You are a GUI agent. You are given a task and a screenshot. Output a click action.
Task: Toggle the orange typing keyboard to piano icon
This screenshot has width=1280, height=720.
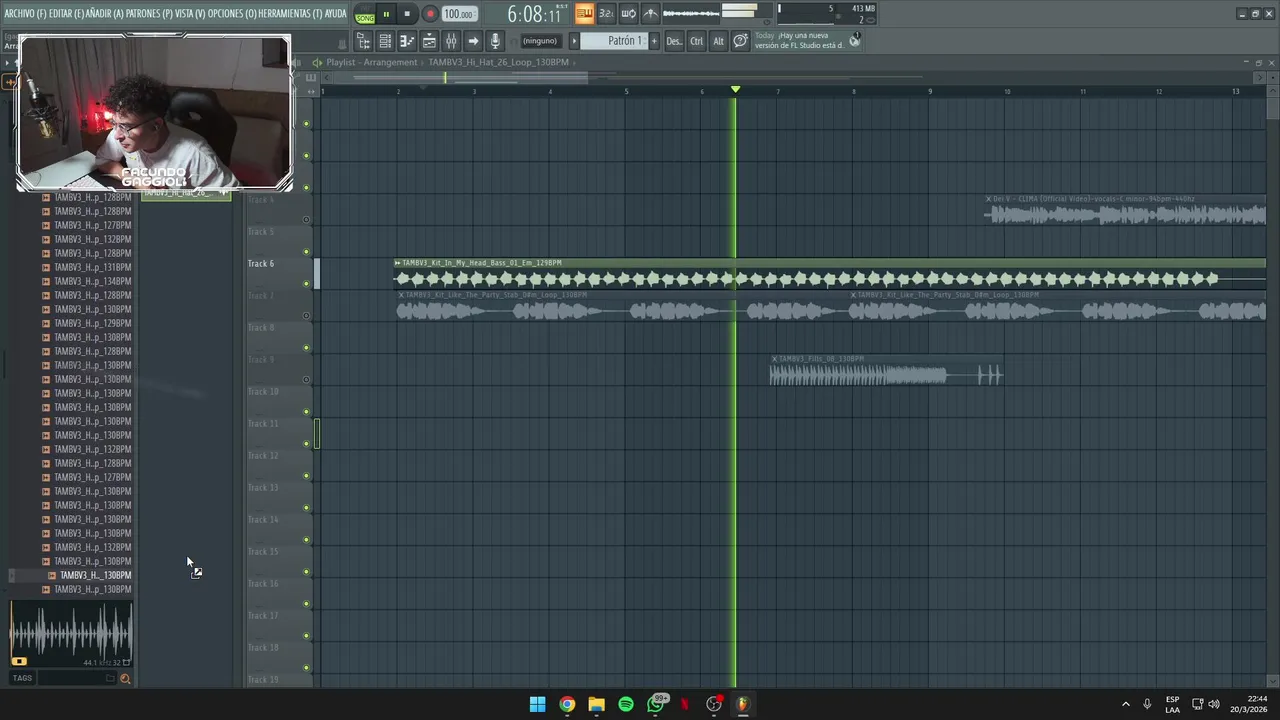coord(584,13)
